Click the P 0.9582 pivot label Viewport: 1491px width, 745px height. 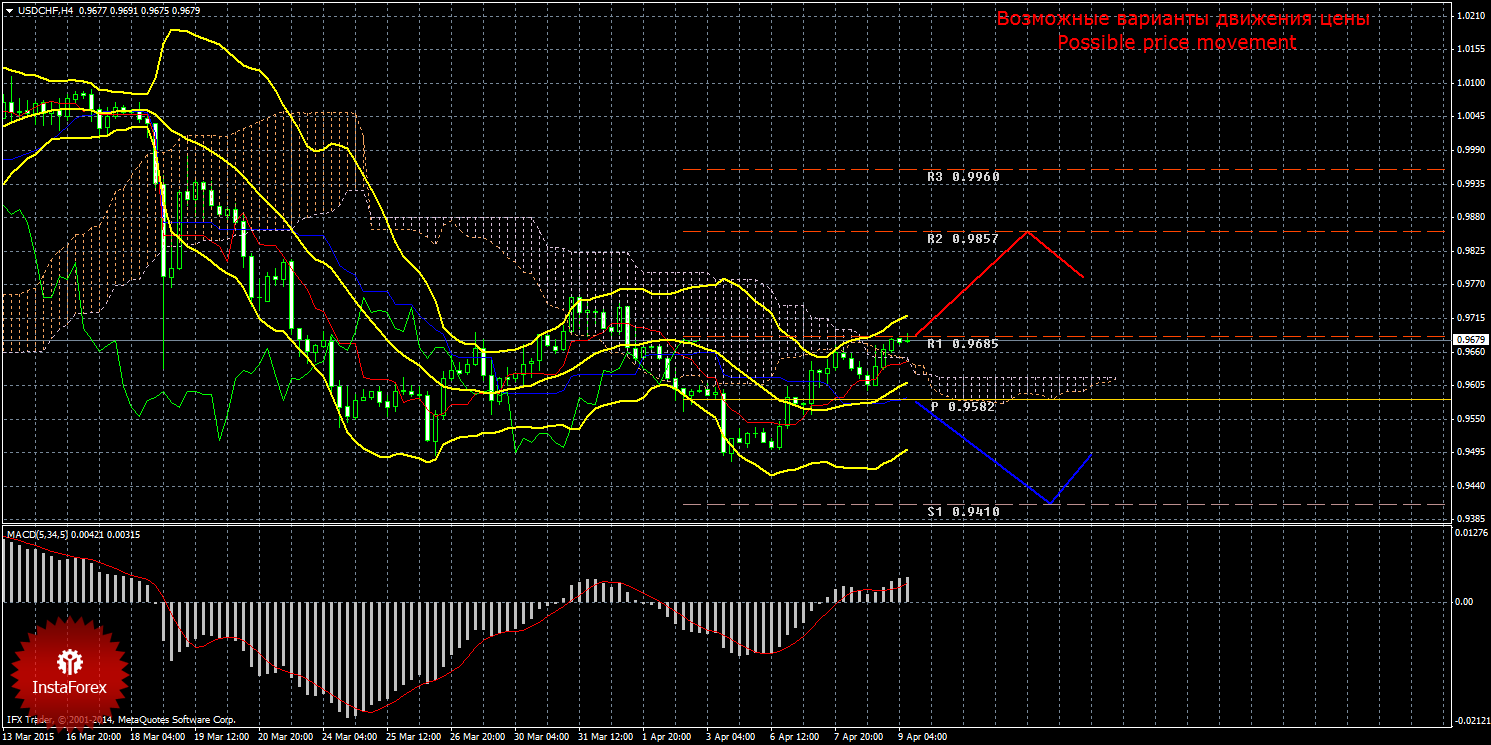click(x=965, y=407)
